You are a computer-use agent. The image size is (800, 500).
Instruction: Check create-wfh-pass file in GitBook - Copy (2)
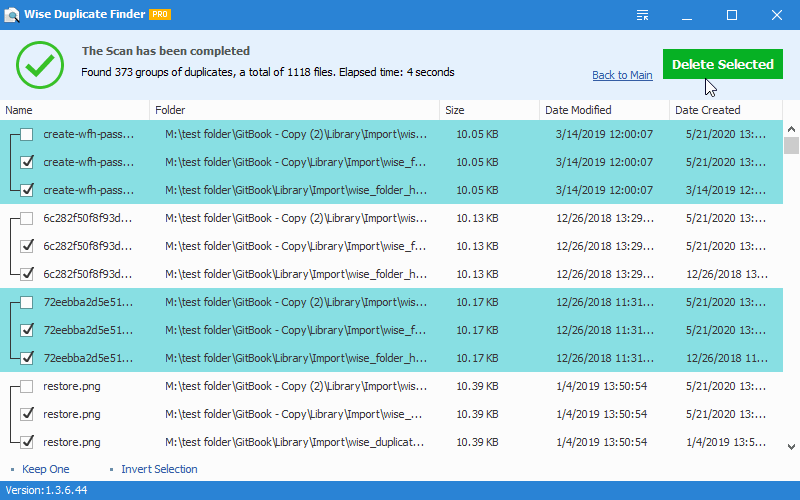point(27,135)
